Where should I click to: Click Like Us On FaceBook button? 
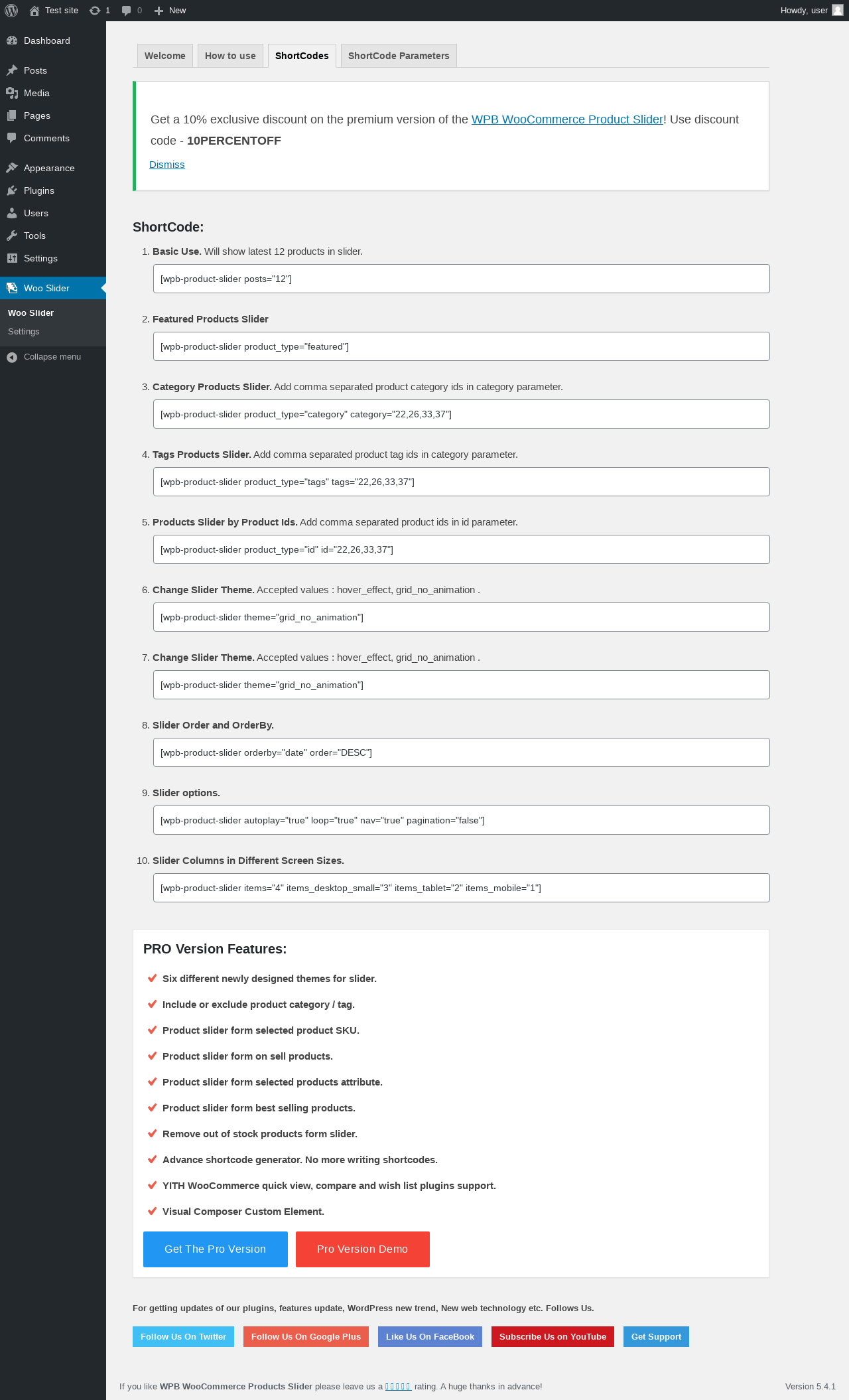point(430,1336)
